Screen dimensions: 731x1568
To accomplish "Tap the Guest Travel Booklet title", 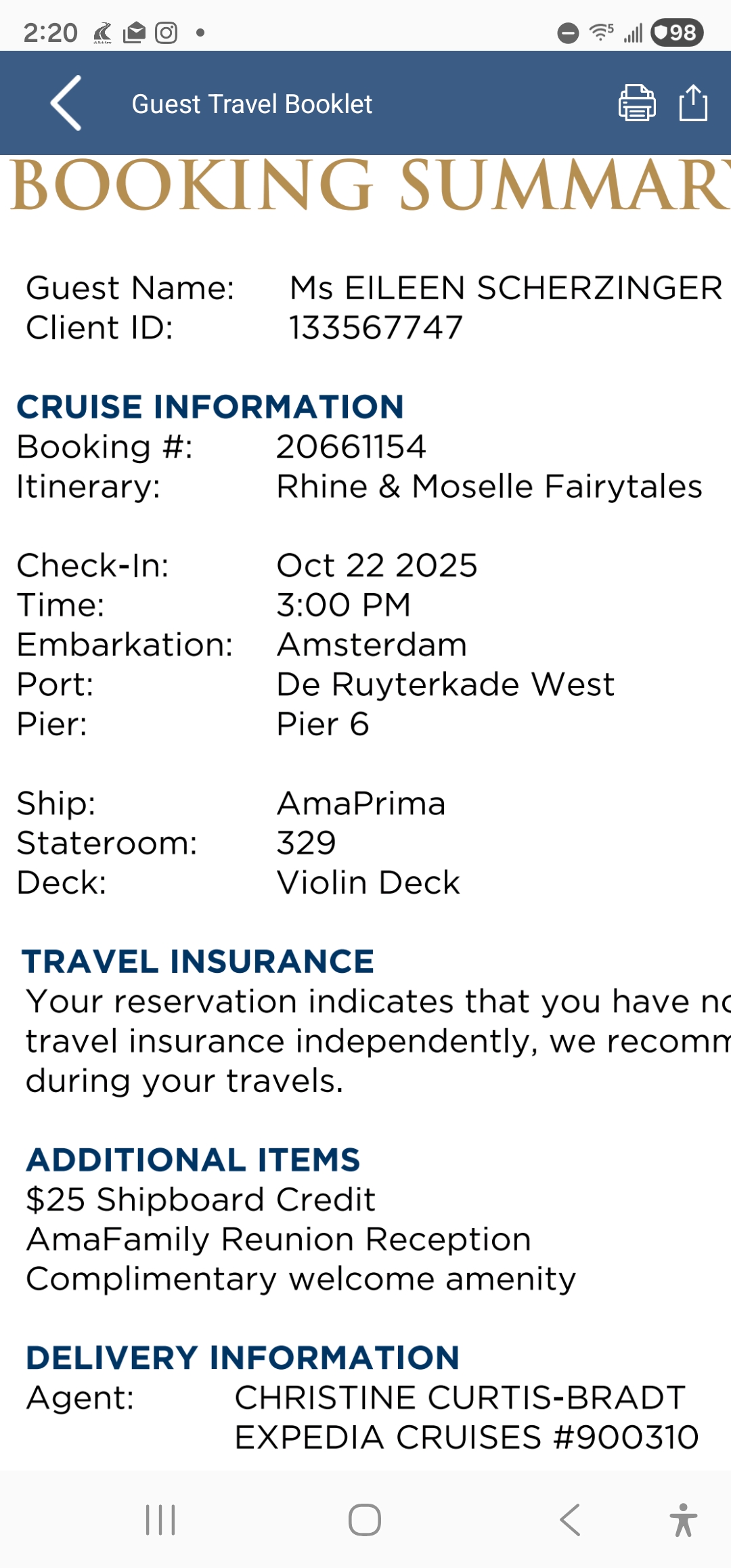I will (252, 104).
